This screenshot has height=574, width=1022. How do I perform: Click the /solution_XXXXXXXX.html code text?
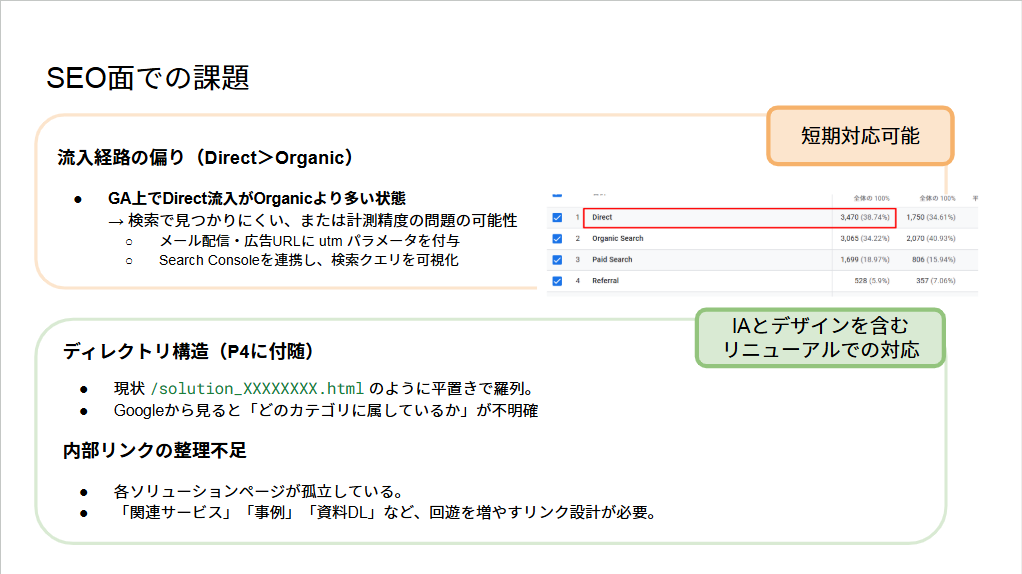(257, 387)
